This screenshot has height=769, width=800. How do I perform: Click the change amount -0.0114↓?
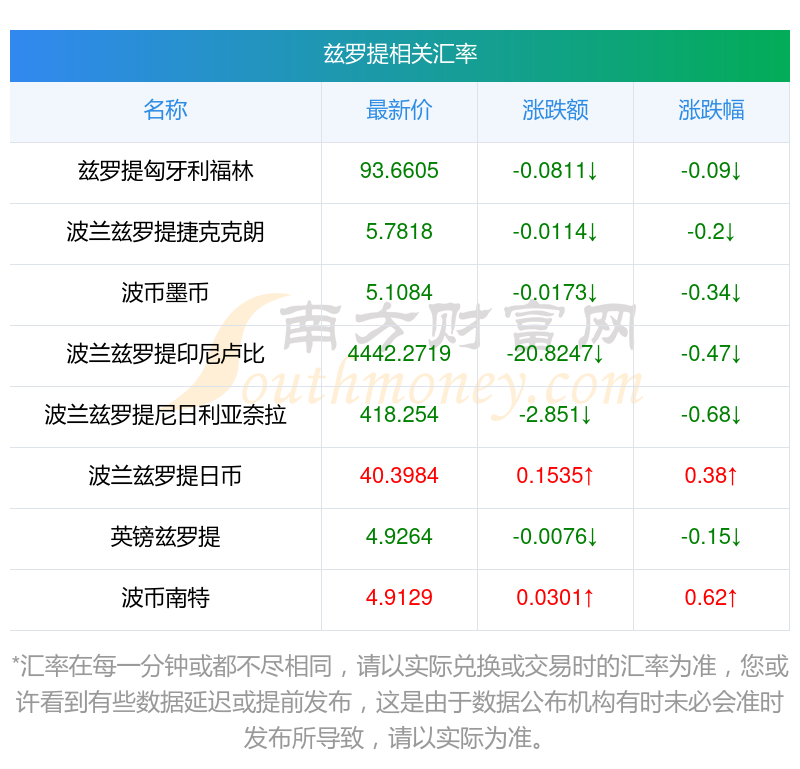555,232
